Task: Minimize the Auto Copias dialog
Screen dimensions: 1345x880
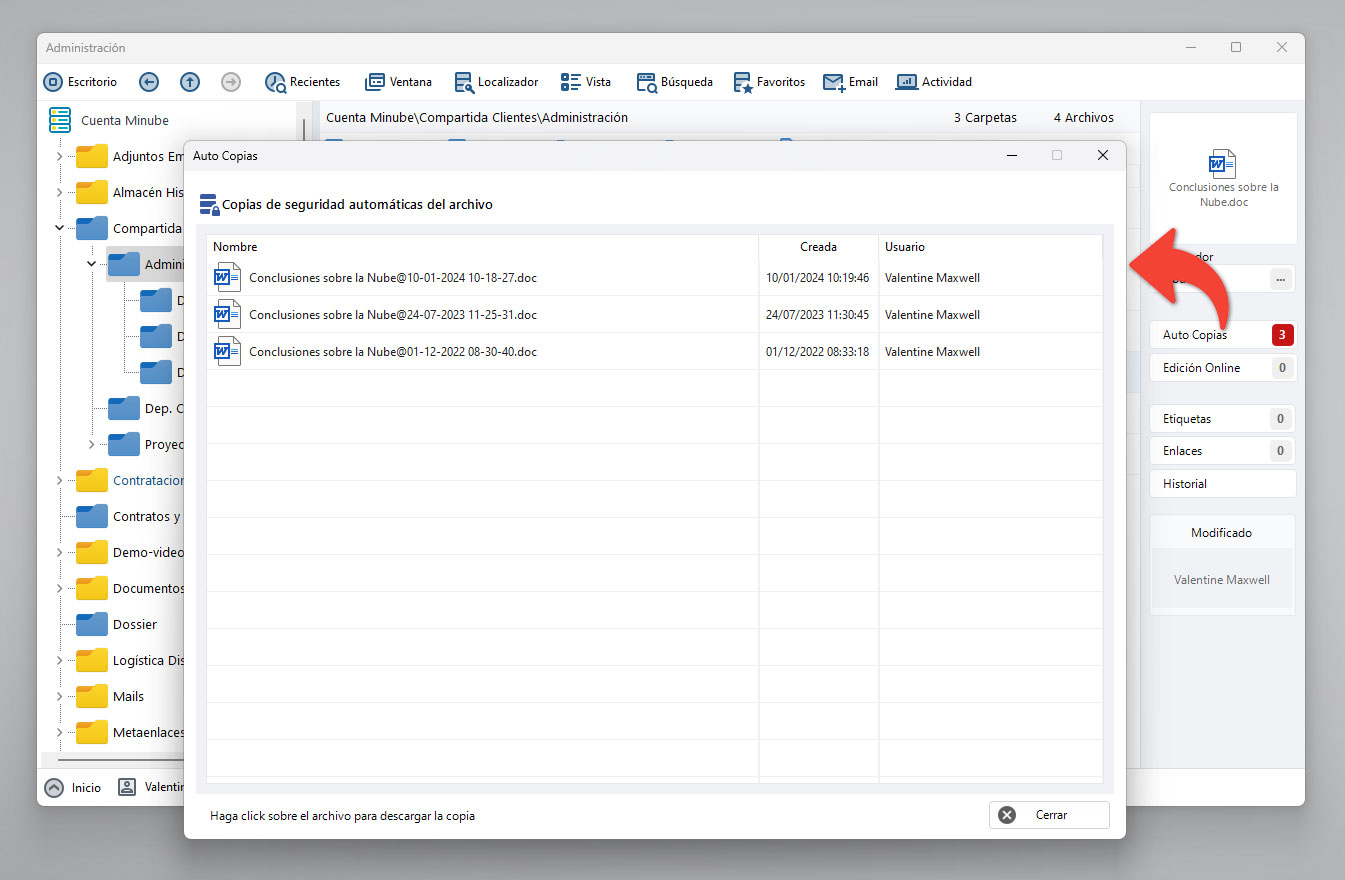Action: pyautogui.click(x=1012, y=155)
